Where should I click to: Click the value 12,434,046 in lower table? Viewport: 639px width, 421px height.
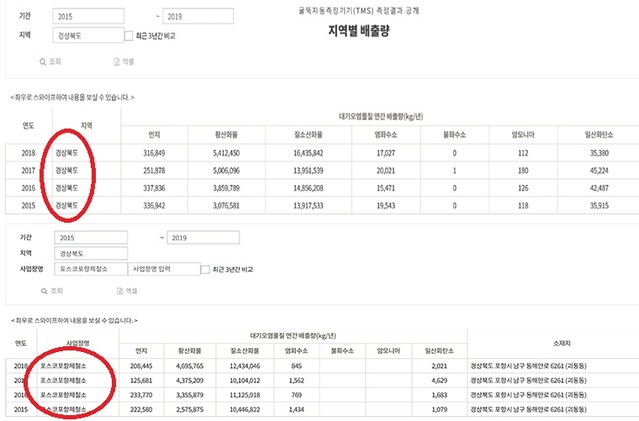click(x=245, y=366)
